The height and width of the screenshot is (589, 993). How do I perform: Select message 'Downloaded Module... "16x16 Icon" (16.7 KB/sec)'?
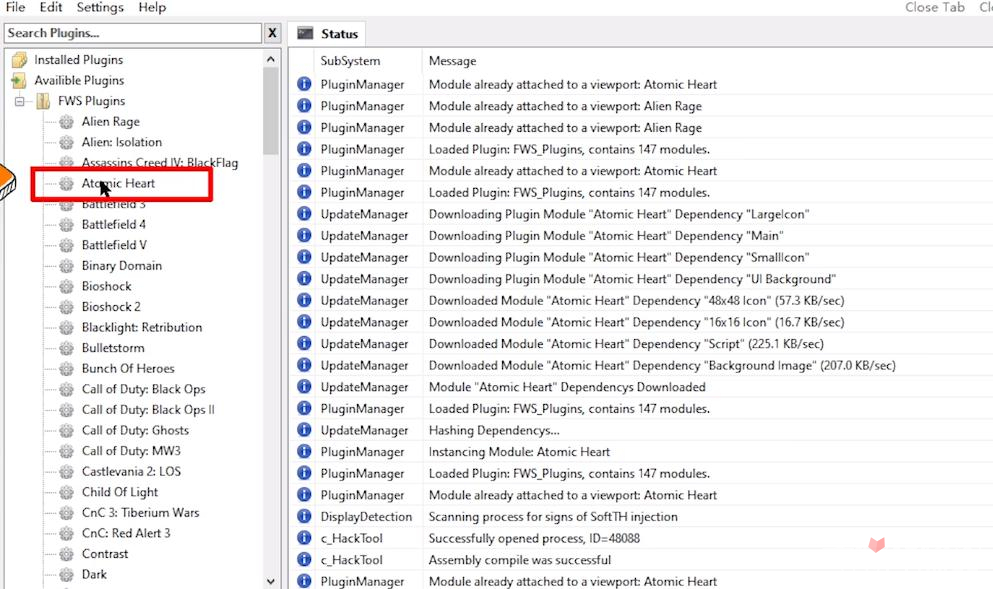coord(636,322)
